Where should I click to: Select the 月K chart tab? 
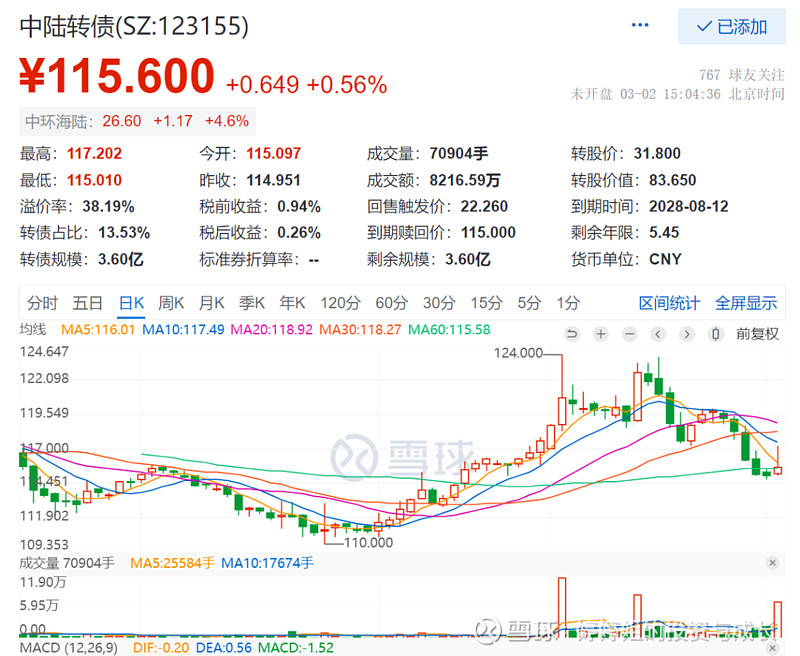pos(212,303)
